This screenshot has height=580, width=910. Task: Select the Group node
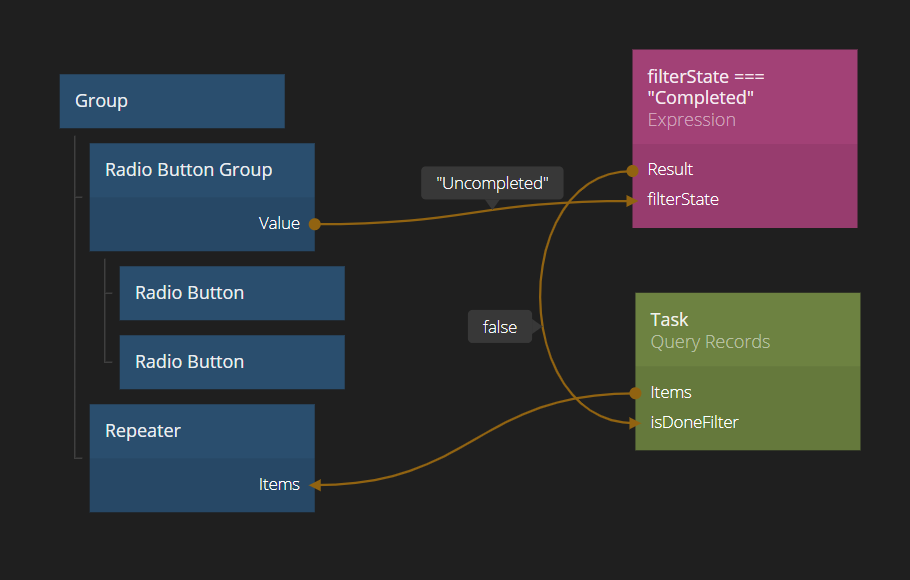(171, 101)
